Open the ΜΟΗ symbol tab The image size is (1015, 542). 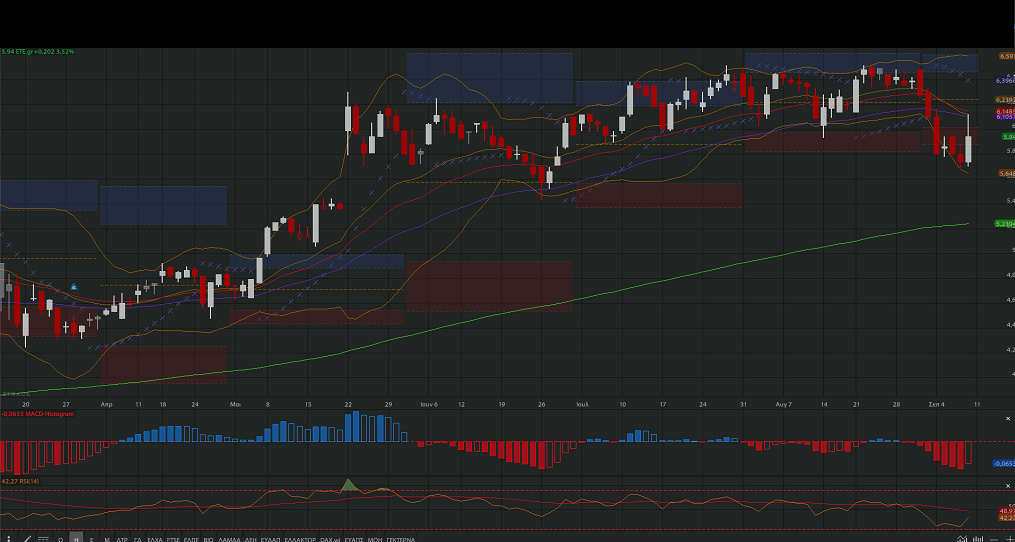[x=375, y=539]
